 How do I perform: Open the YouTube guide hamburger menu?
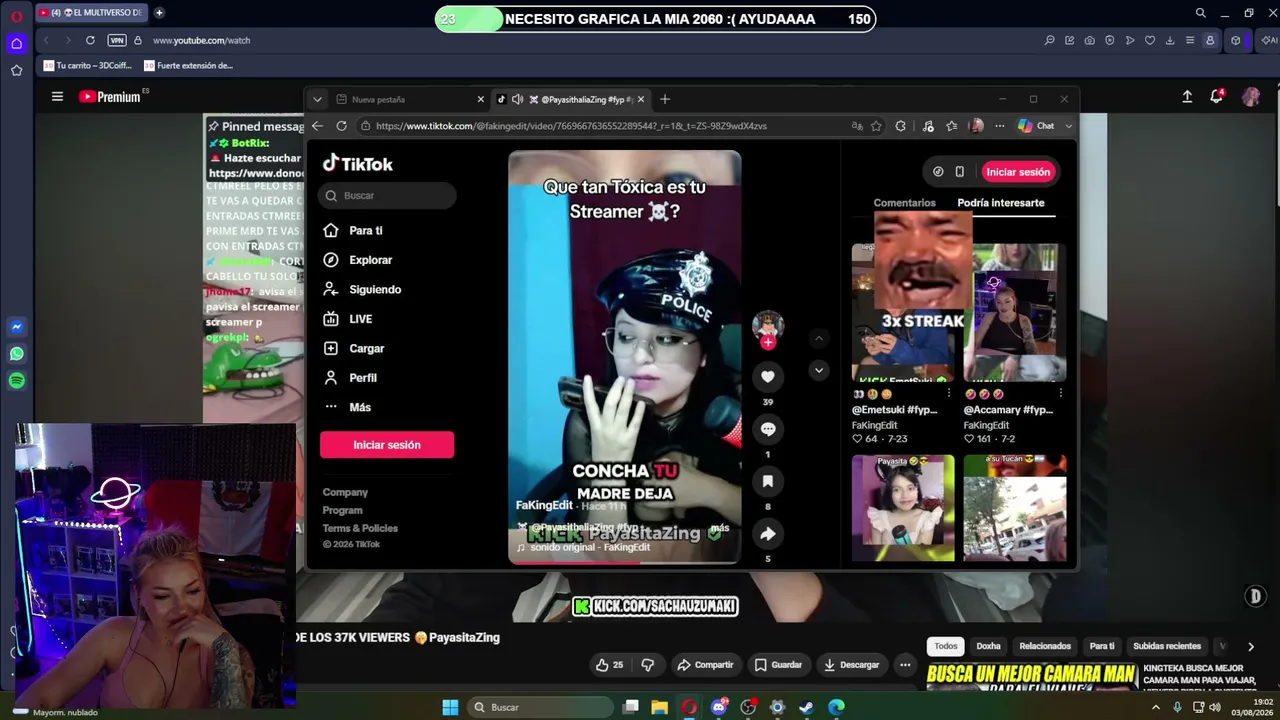(57, 97)
